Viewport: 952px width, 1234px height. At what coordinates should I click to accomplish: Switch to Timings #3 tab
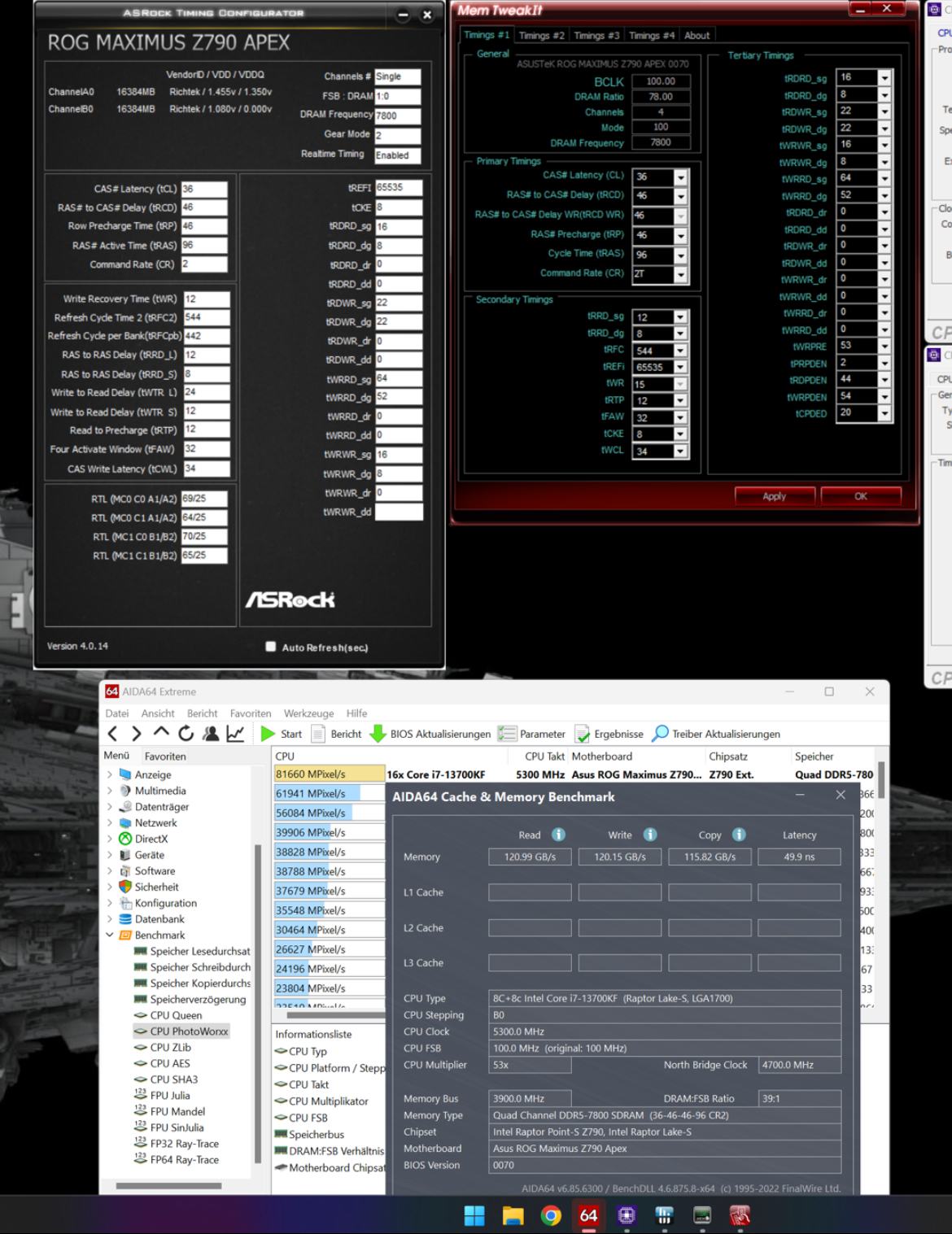pos(596,35)
